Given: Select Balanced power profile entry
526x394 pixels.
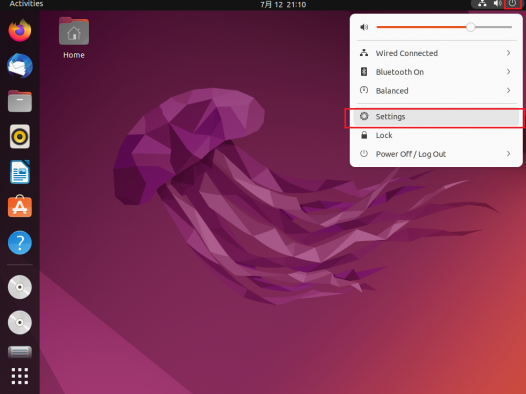Looking at the screenshot, I should tap(436, 91).
